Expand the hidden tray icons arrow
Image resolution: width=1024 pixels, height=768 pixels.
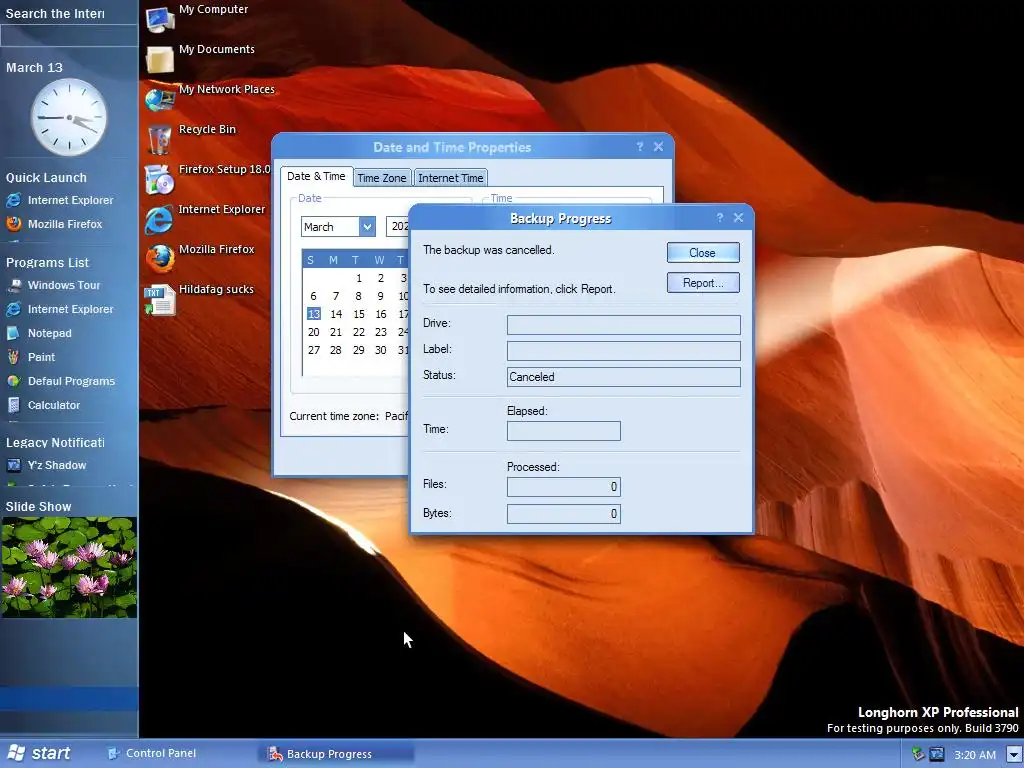point(1014,754)
